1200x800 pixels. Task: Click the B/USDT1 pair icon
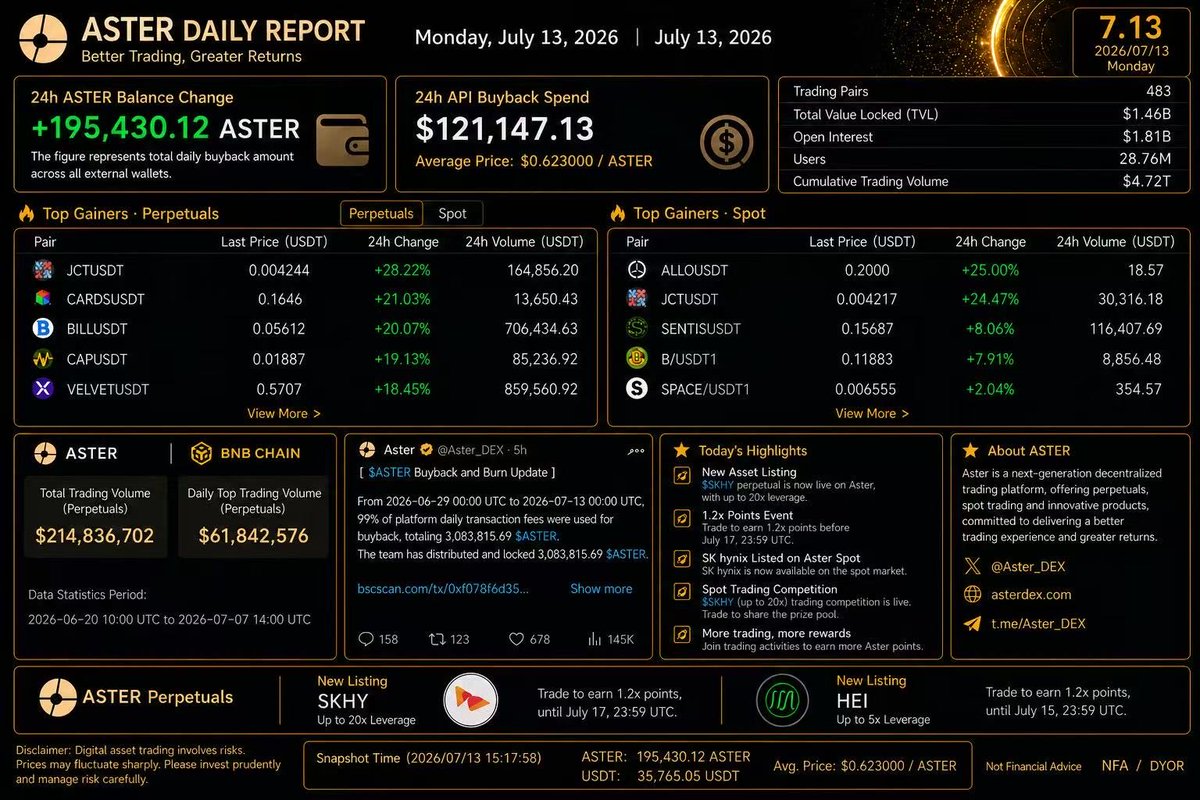click(x=636, y=358)
